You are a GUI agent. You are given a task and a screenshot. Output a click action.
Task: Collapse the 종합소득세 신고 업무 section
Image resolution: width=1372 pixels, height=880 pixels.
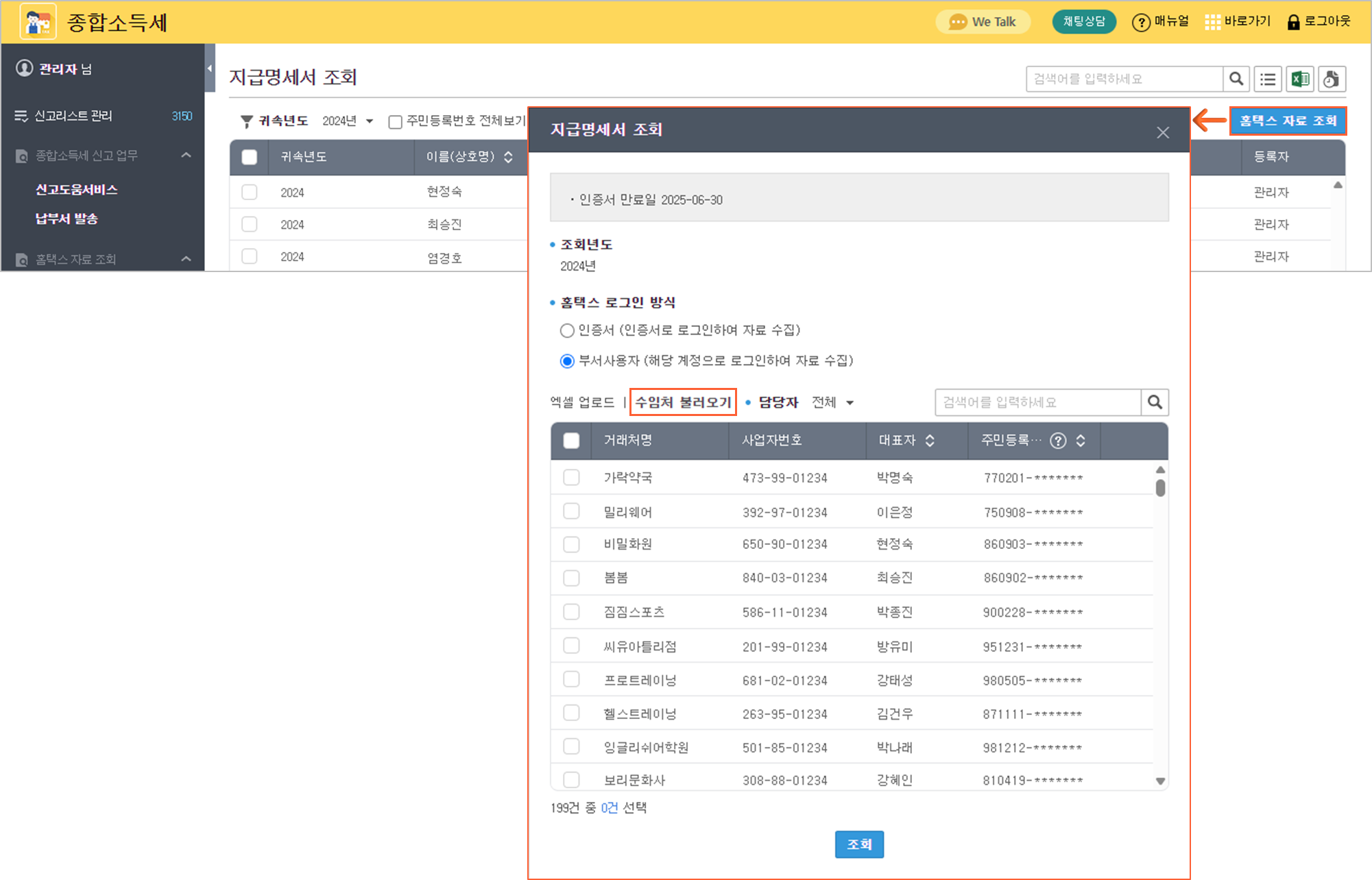click(186, 156)
